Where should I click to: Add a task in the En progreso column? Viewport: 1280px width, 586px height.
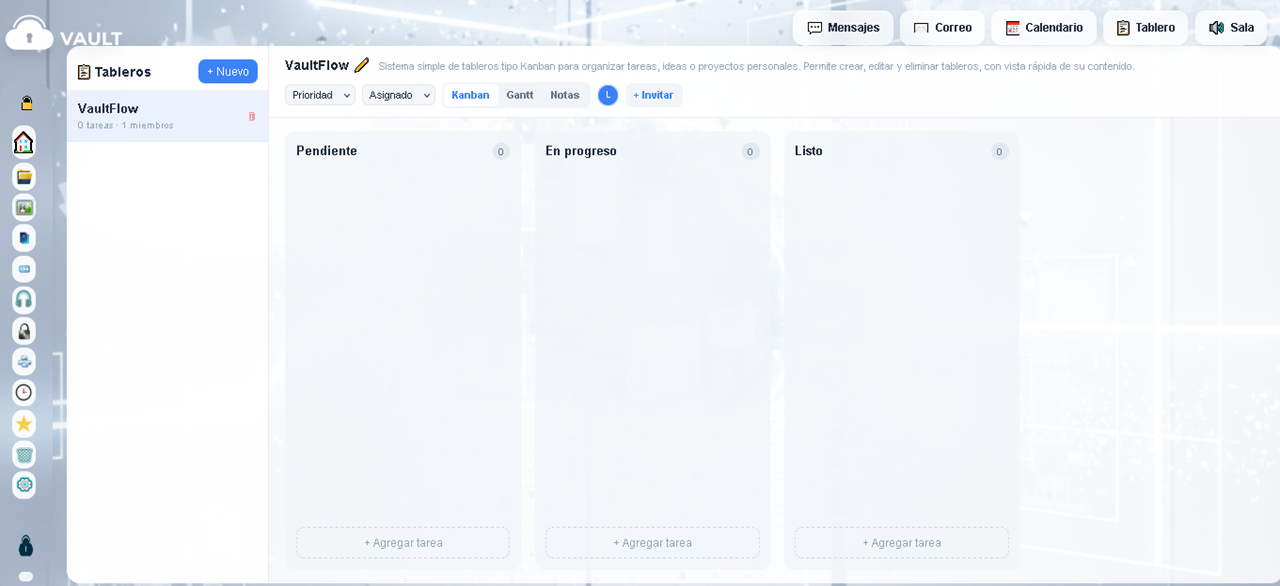pos(652,543)
